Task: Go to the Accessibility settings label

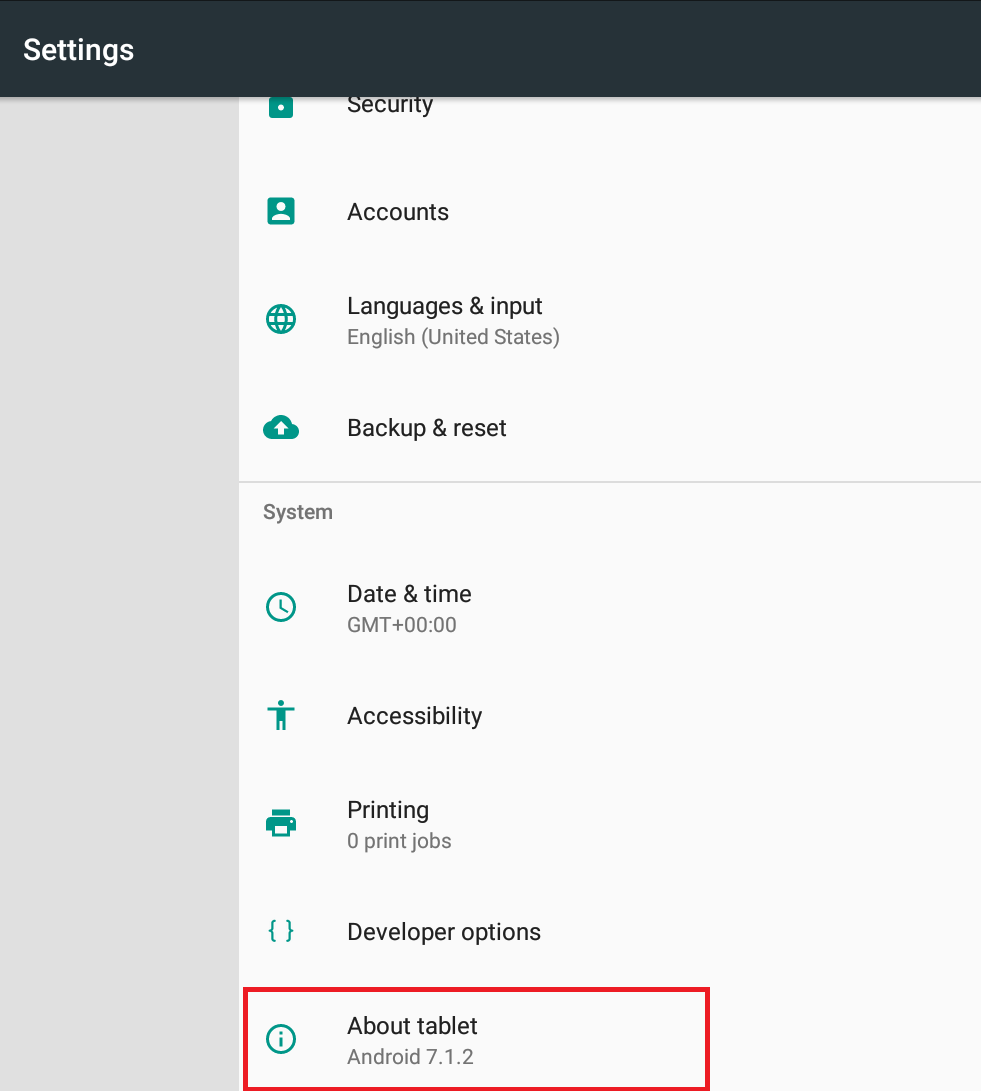Action: point(415,716)
